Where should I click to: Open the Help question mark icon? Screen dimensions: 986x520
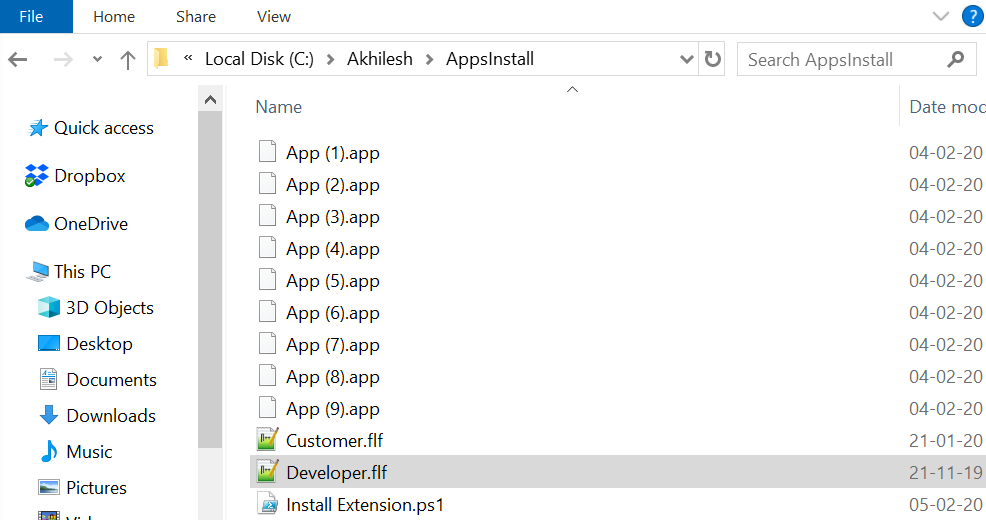point(971,16)
